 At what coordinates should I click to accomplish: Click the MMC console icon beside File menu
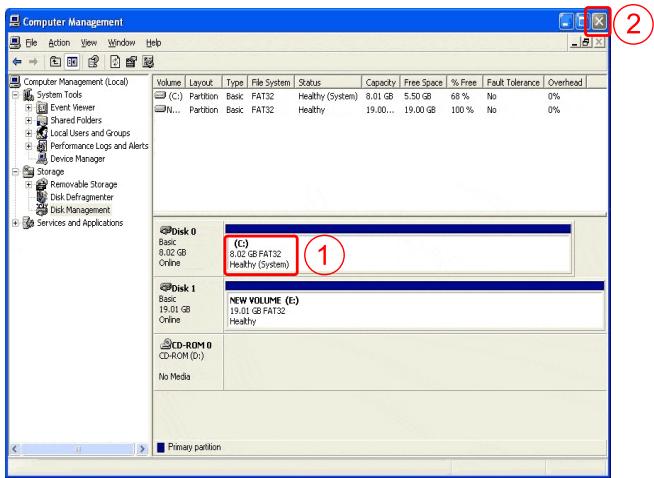point(15,43)
